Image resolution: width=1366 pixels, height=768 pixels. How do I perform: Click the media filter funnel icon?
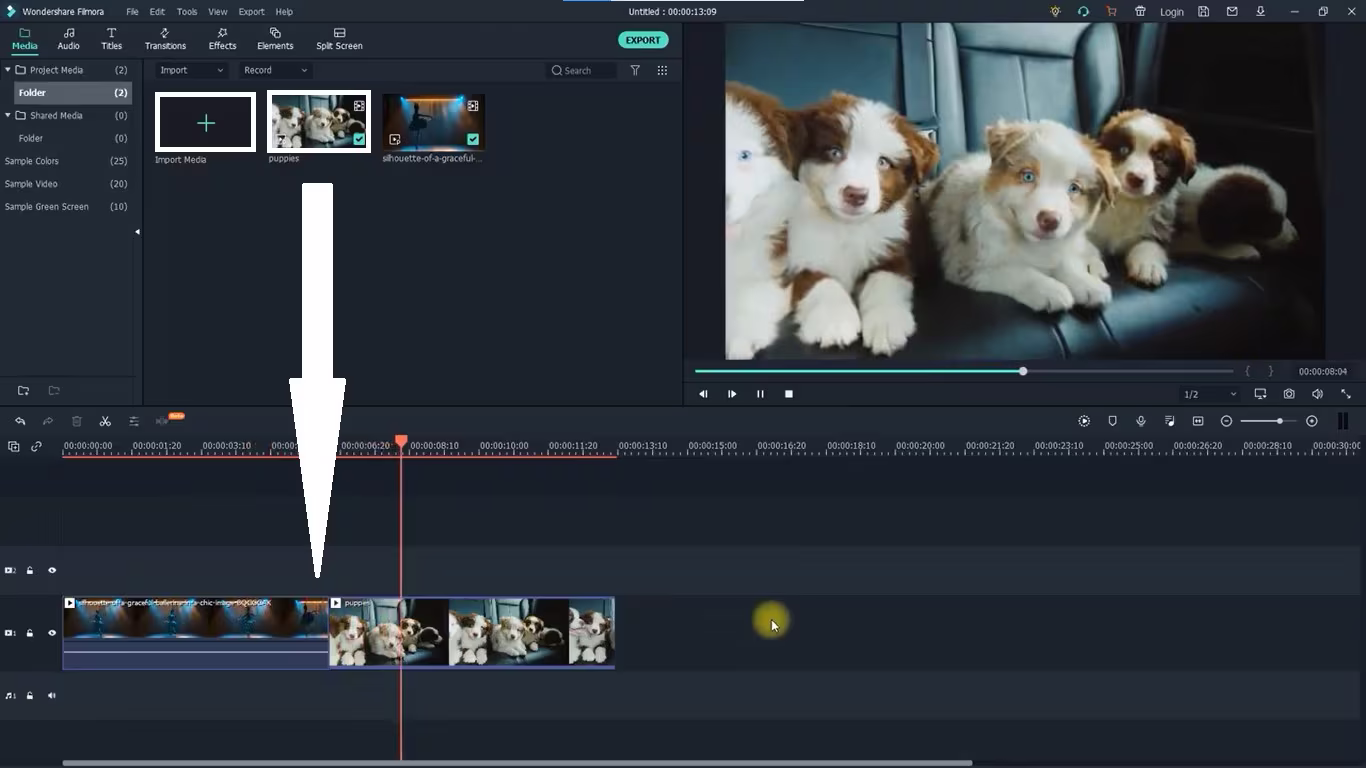pos(635,70)
